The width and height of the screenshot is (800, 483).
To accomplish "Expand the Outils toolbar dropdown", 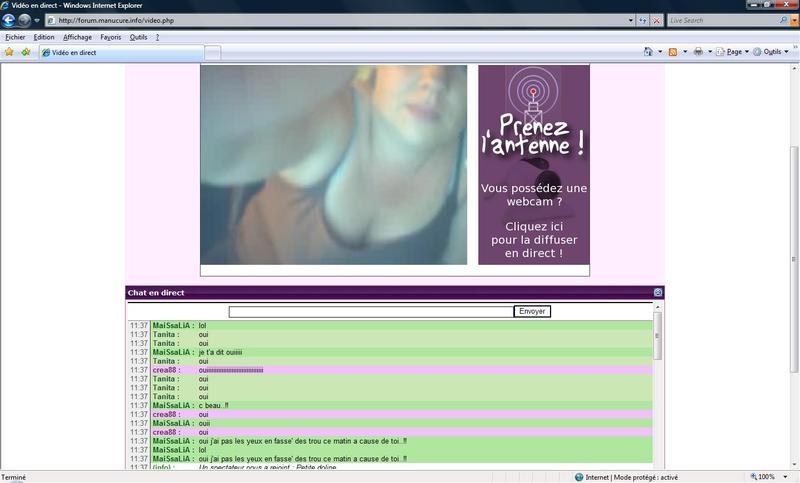I will (x=771, y=52).
